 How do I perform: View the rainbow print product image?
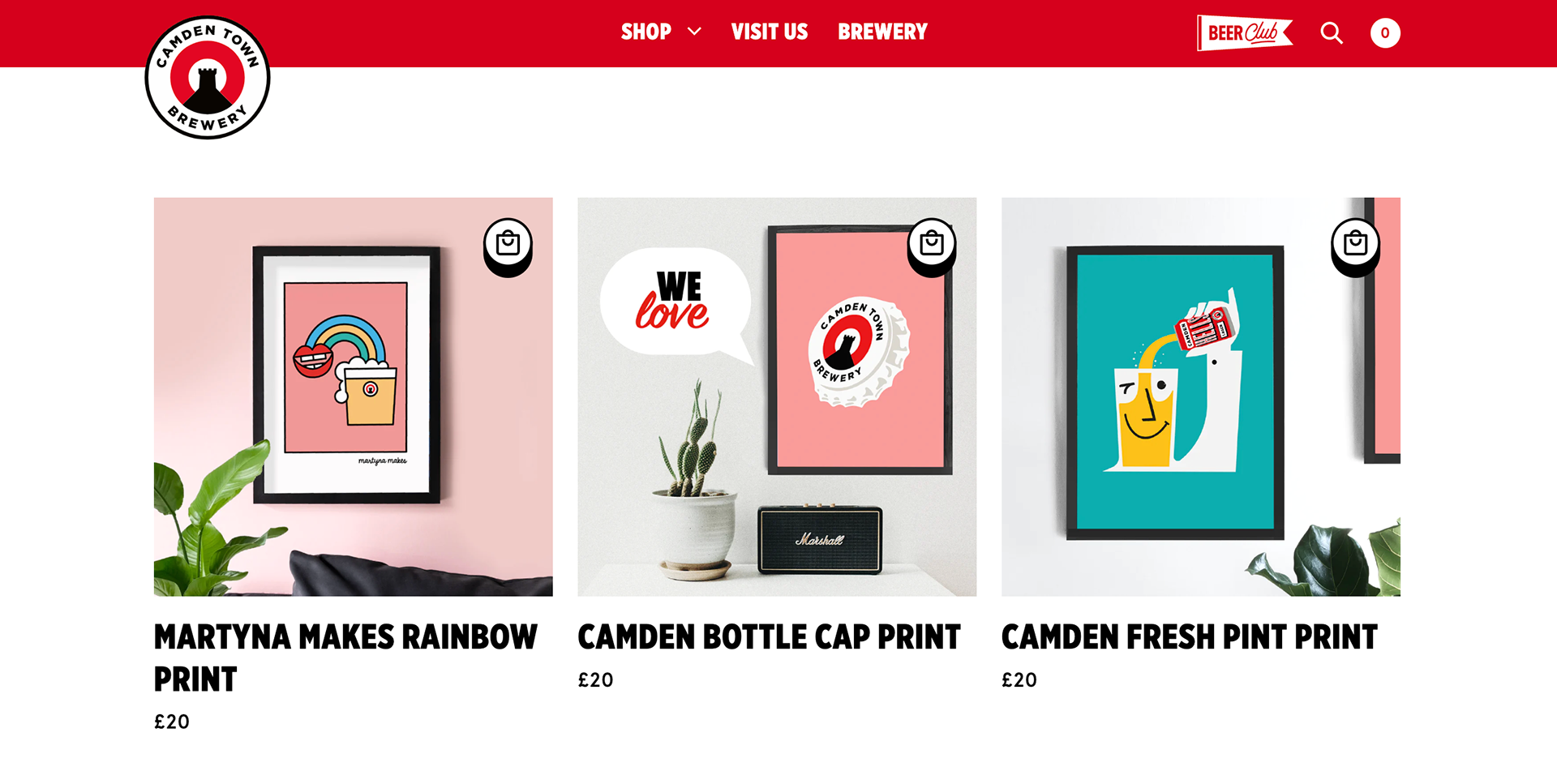pyautogui.click(x=354, y=397)
